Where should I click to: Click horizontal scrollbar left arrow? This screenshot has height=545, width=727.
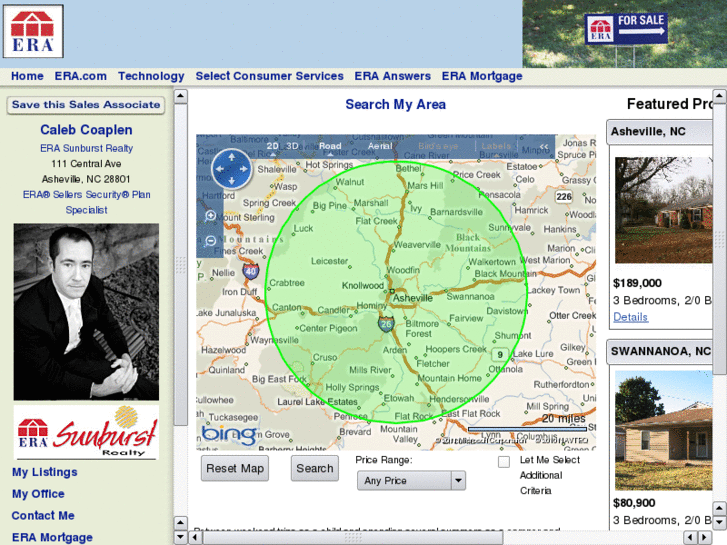click(196, 538)
